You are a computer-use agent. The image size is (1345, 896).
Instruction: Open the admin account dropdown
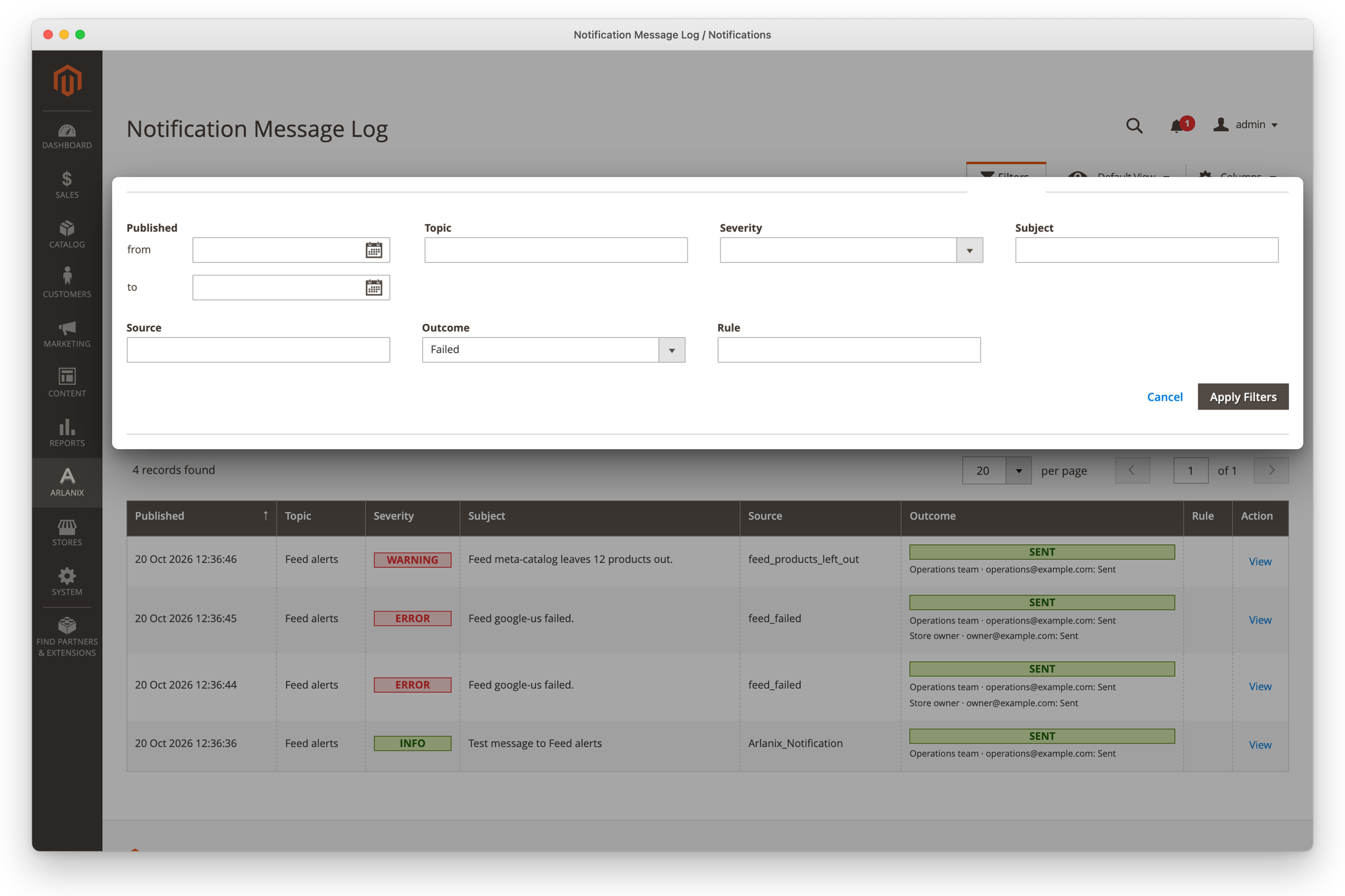pyautogui.click(x=1246, y=124)
